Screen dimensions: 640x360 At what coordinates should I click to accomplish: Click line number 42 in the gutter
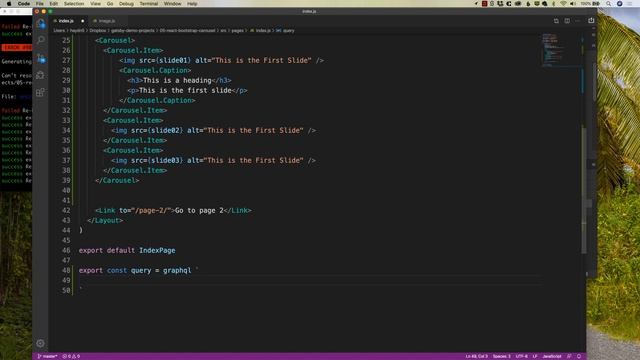pos(66,211)
